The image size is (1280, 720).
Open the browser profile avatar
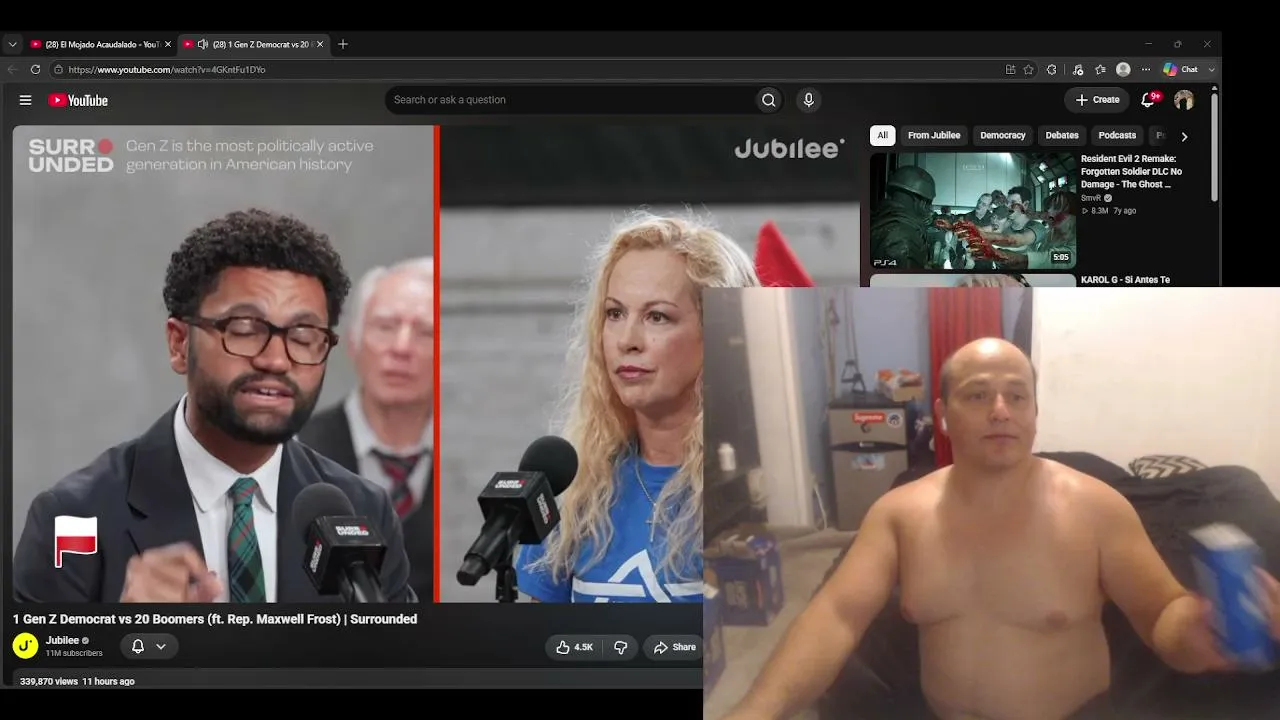(x=1123, y=70)
